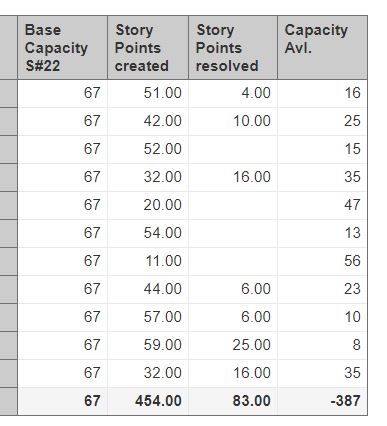Click the 11.00 story points created cell
This screenshot has height=426, width=387.
148,261
